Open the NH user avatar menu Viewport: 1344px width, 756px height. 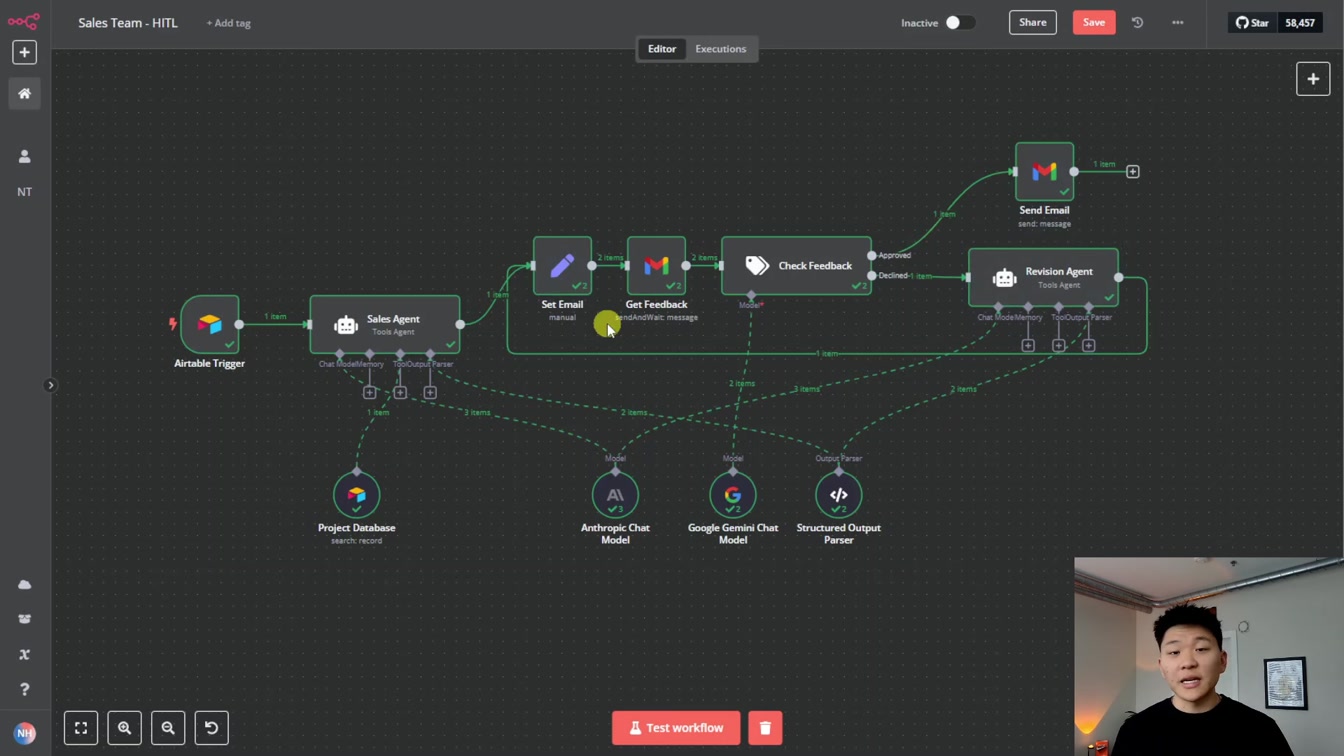24,733
